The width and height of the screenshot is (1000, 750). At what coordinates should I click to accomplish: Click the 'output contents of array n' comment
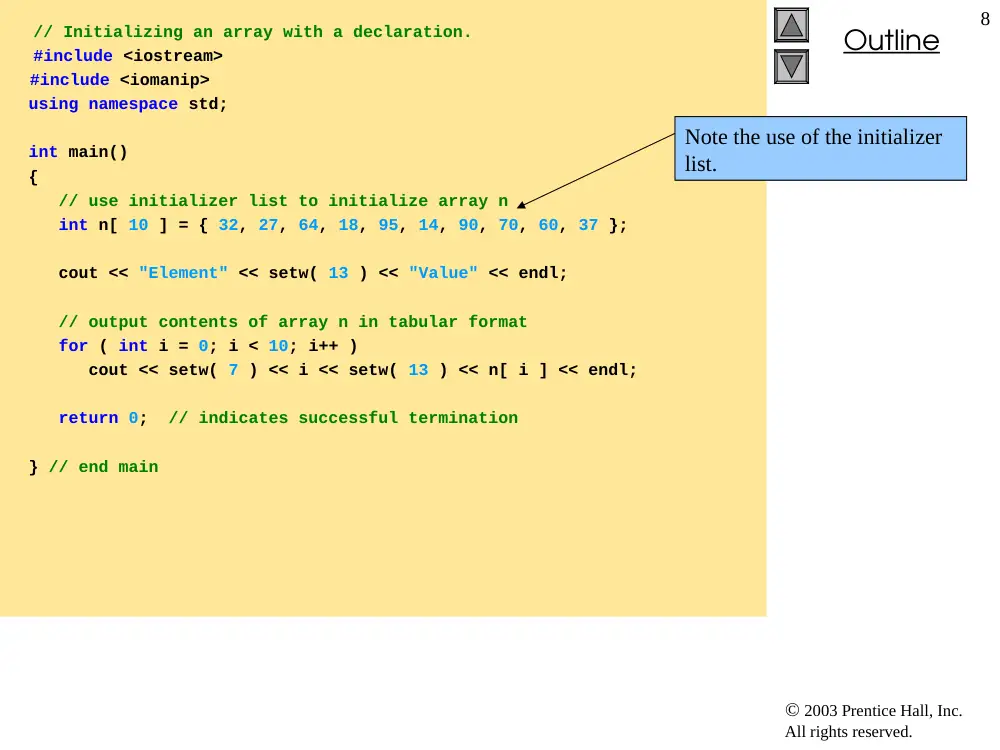pos(293,322)
